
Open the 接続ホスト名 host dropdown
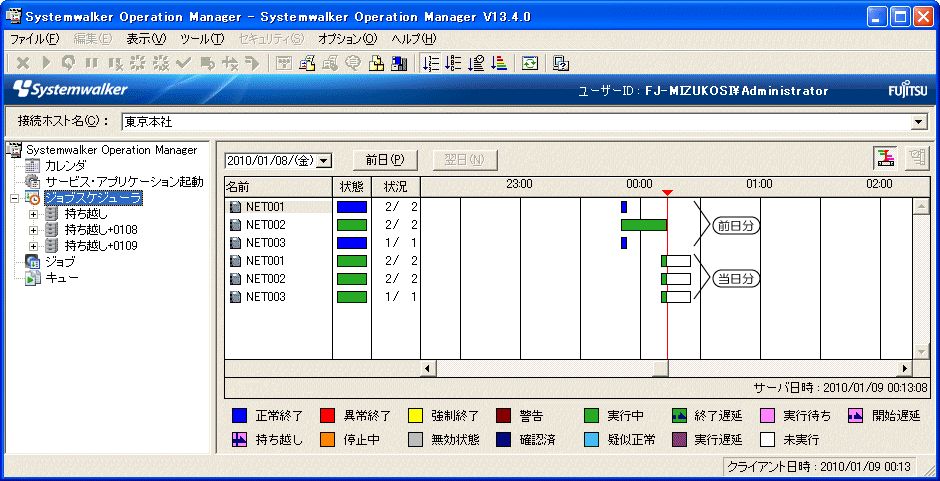[x=918, y=122]
